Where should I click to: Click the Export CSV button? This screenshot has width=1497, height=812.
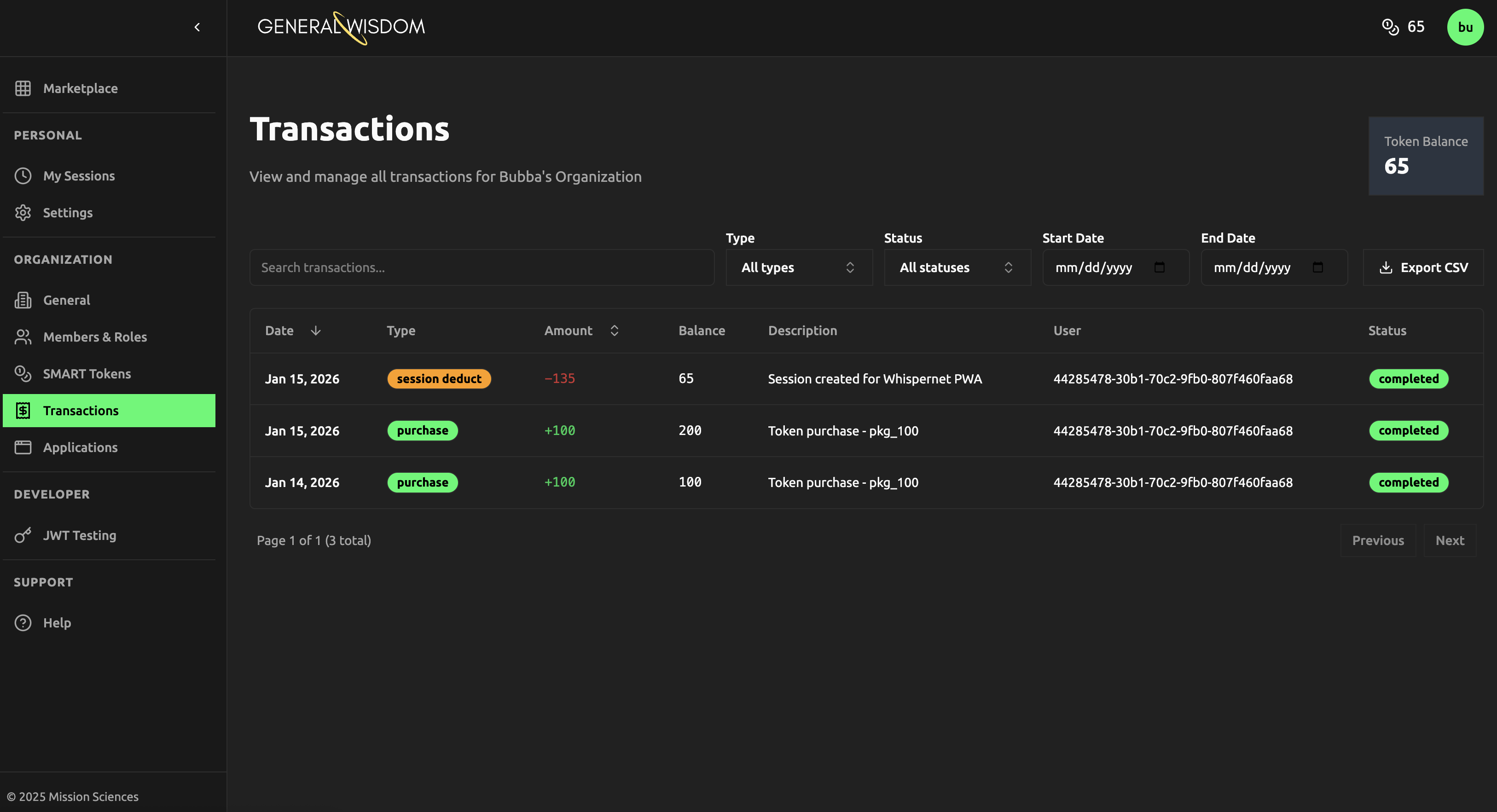click(x=1423, y=267)
